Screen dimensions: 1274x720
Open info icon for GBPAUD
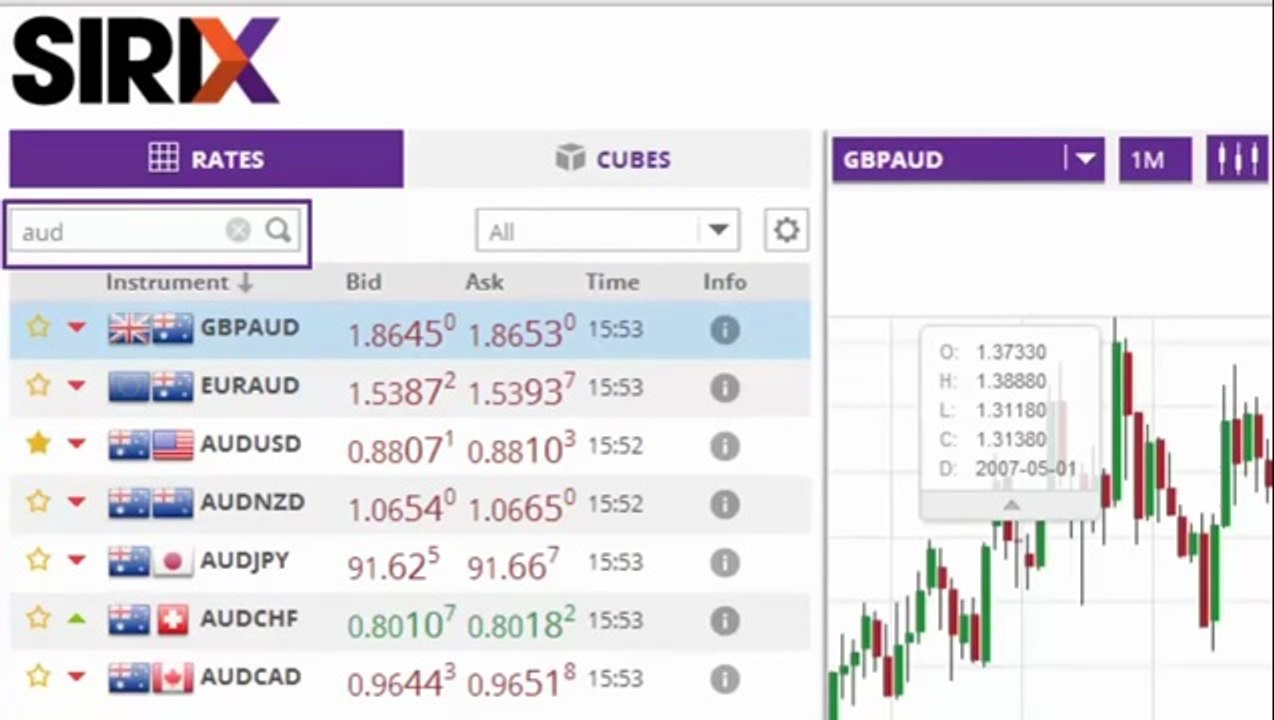click(725, 330)
